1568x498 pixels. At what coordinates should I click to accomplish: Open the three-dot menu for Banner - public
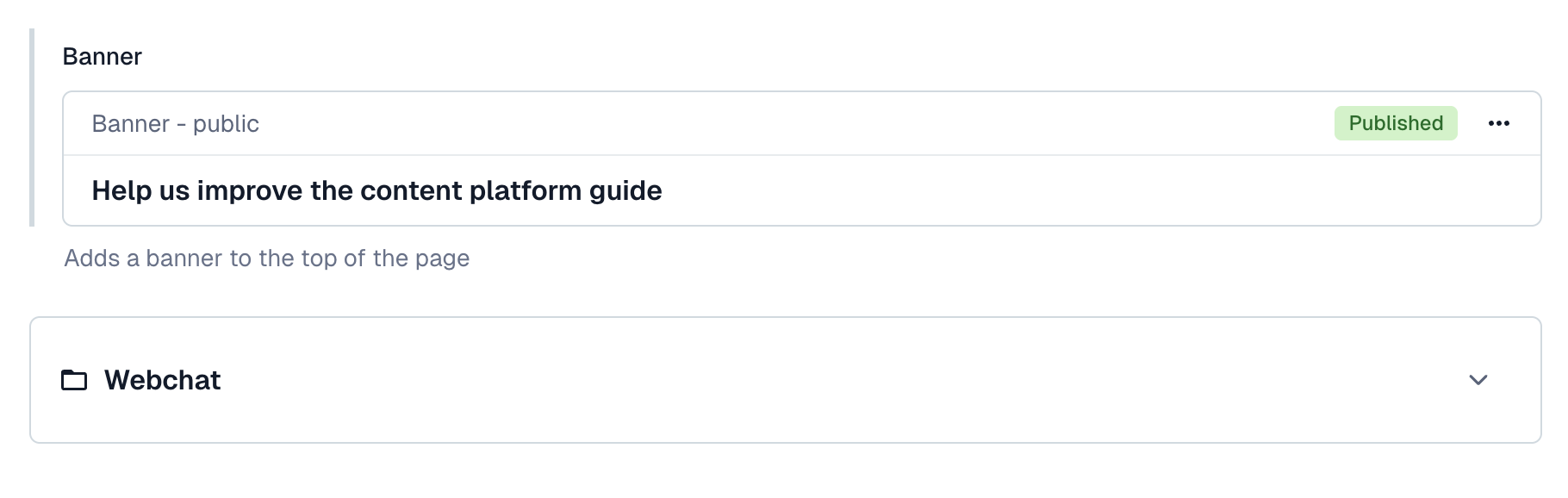[1498, 123]
